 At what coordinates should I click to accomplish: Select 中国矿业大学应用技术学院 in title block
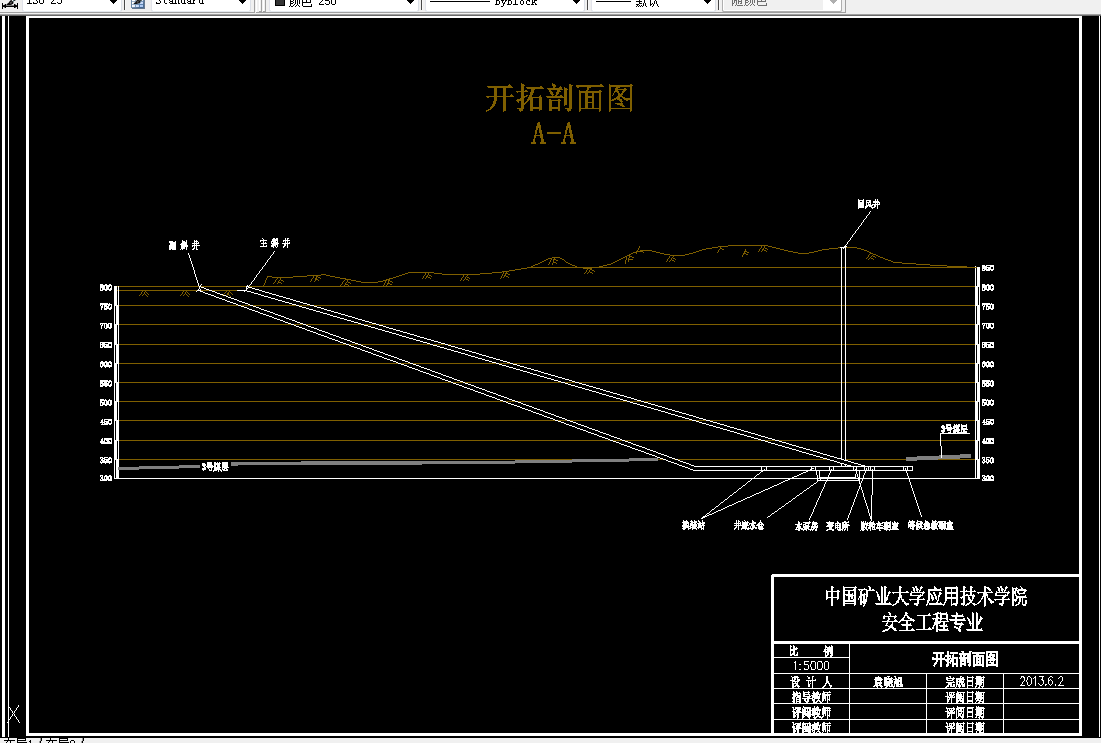(926, 597)
